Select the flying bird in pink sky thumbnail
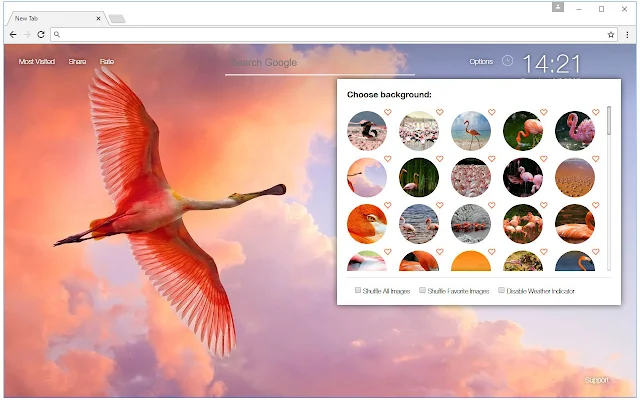Viewport: 640px width, 400px height. coord(367,178)
